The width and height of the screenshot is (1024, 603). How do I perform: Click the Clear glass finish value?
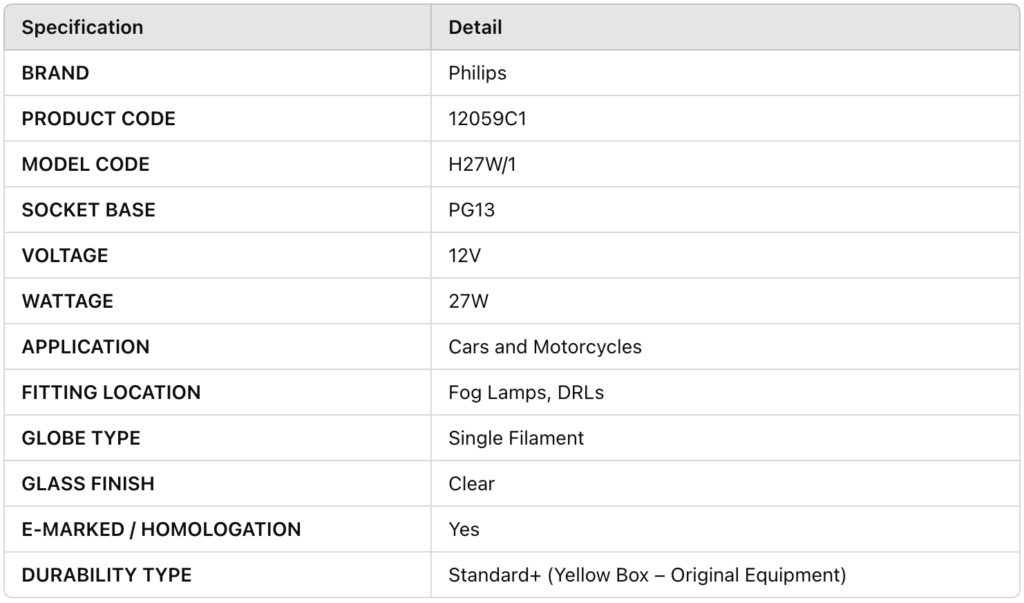[472, 484]
